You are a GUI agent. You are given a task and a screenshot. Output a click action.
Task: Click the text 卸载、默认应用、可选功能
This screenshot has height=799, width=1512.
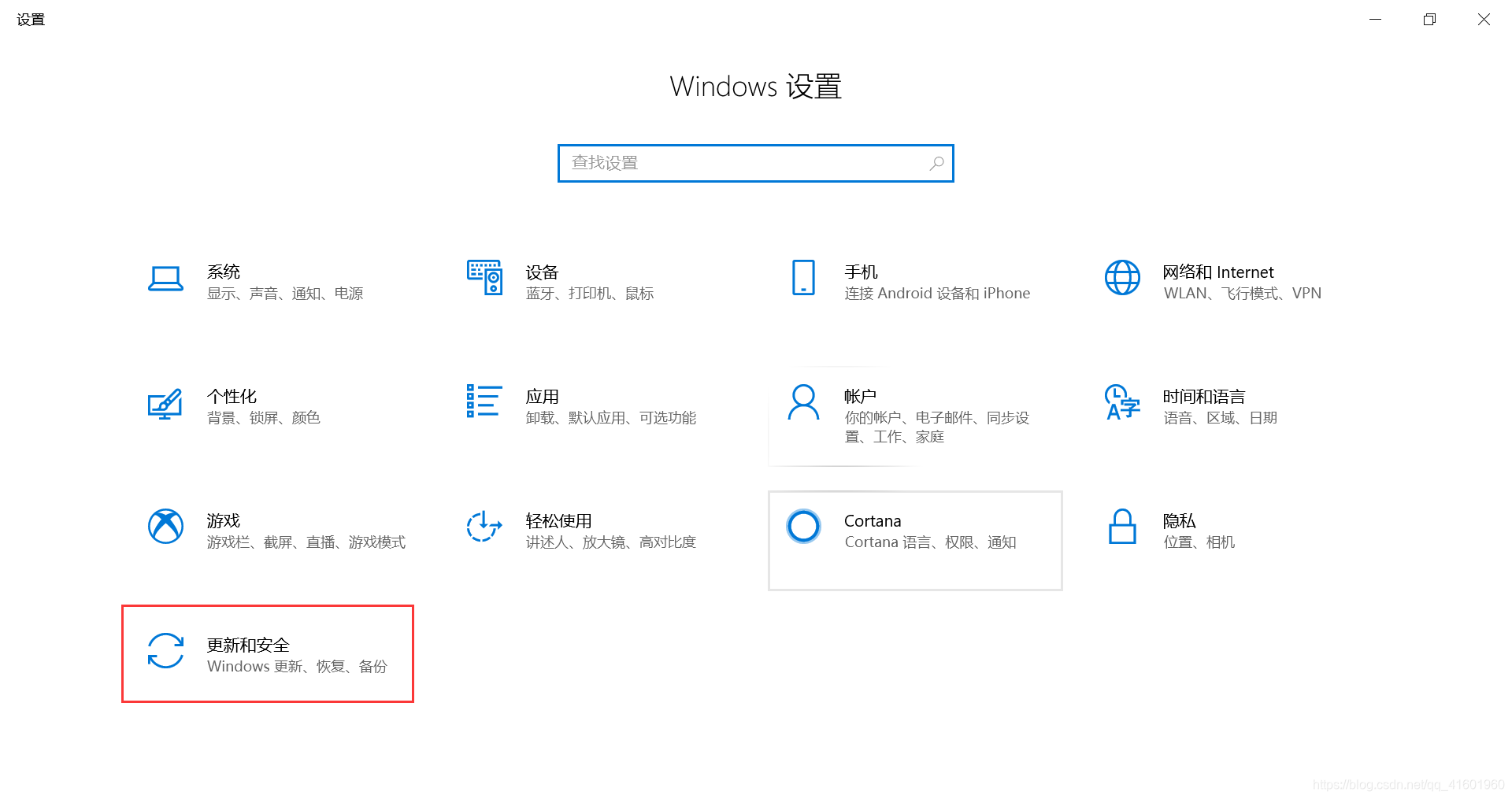[611, 417]
